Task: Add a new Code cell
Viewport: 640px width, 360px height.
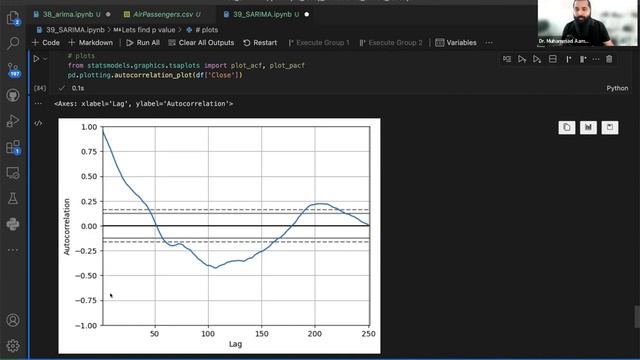Action: coord(46,42)
